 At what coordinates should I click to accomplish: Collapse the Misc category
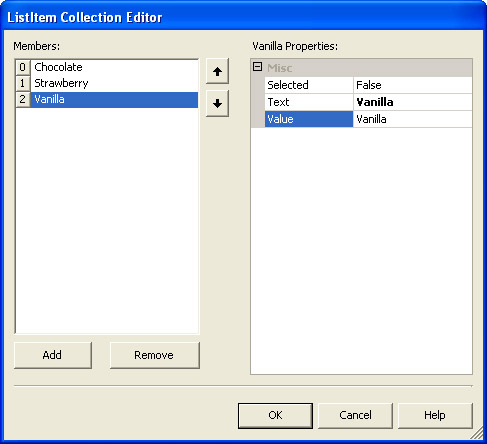[x=257, y=67]
